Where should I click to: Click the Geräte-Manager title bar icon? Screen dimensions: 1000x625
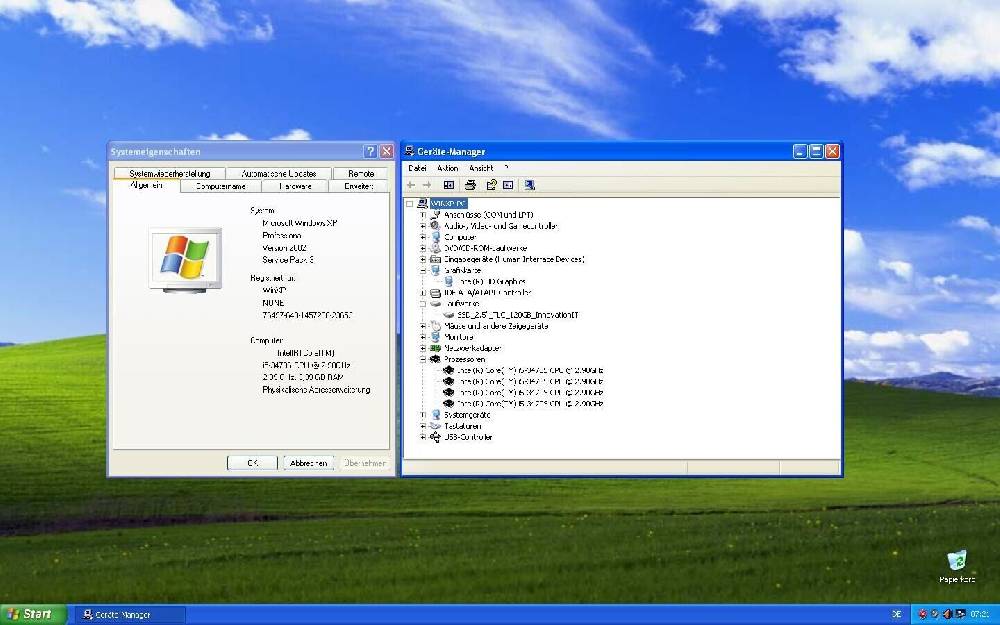(x=409, y=151)
